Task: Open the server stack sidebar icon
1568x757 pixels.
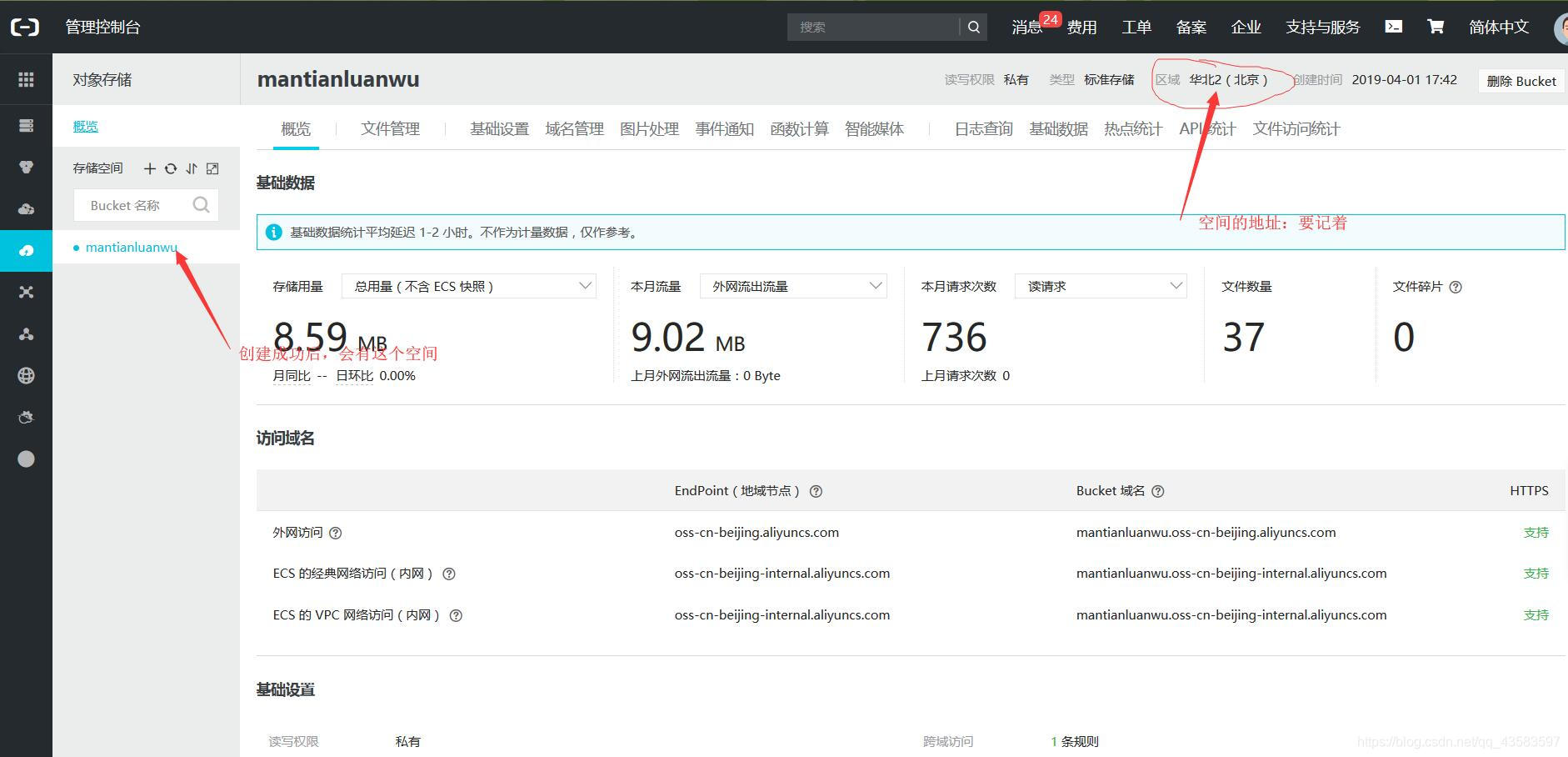Action: 26,125
